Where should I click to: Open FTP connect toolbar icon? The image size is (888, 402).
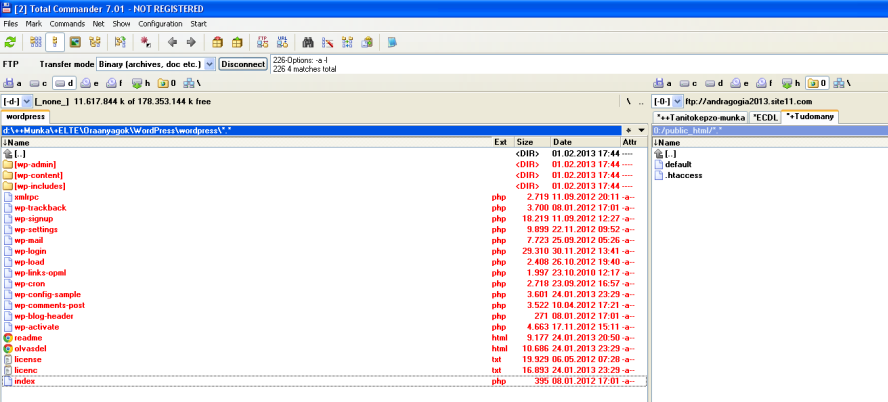pos(262,42)
